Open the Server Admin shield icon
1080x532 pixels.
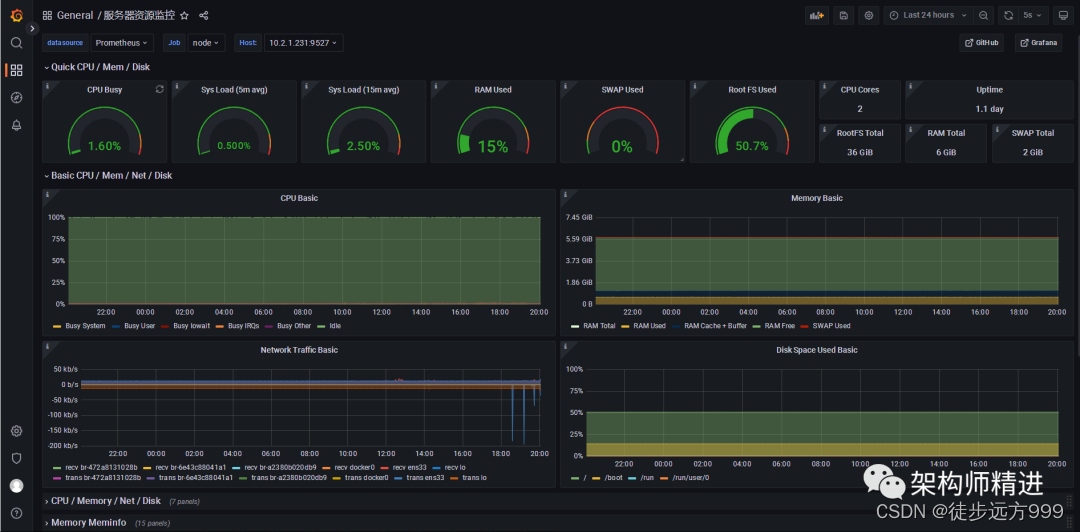click(17, 458)
